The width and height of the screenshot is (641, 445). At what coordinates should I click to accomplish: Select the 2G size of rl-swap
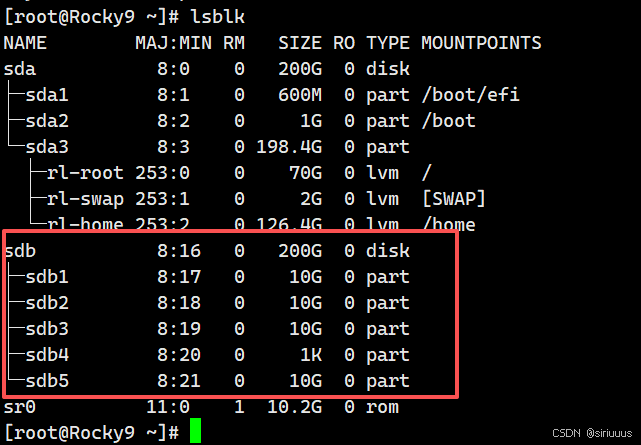click(x=311, y=199)
